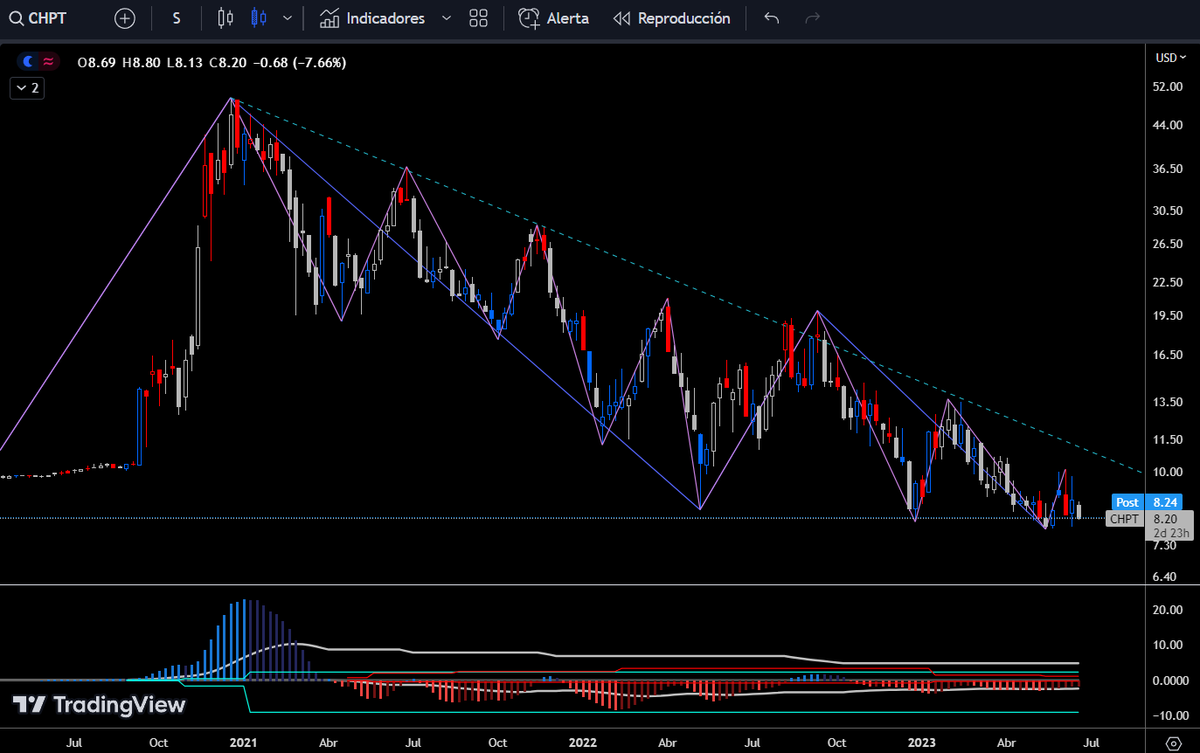Select the blue candles chart type icon
This screenshot has width=1200, height=753.
pyautogui.click(x=259, y=18)
